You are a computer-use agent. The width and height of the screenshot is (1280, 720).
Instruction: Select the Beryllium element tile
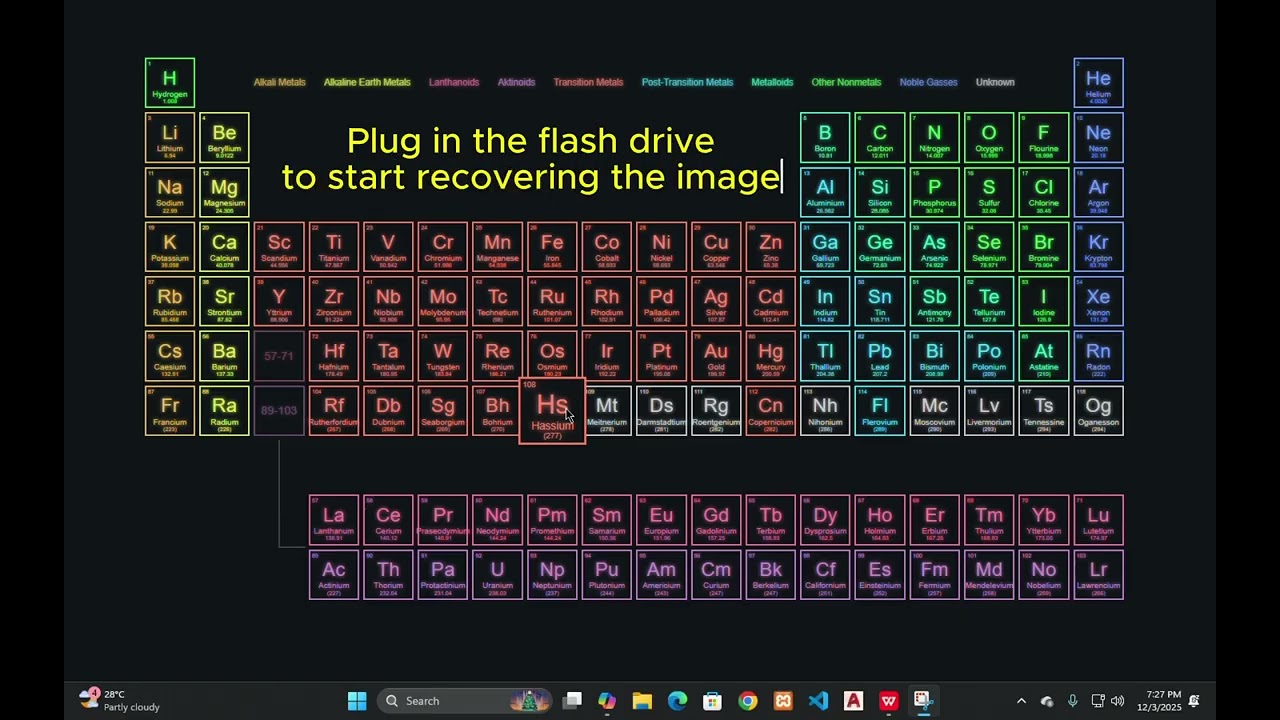[x=224, y=138]
